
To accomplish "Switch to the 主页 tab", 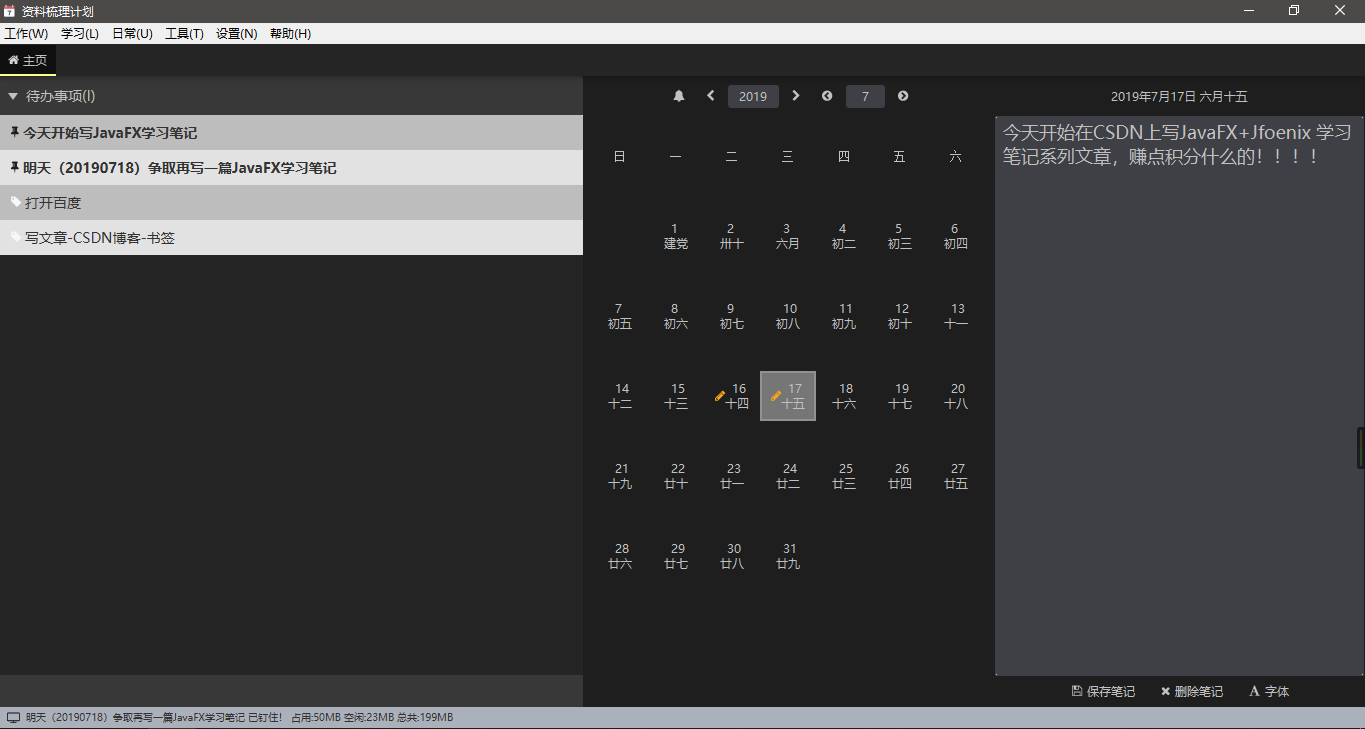I will click(x=28, y=60).
